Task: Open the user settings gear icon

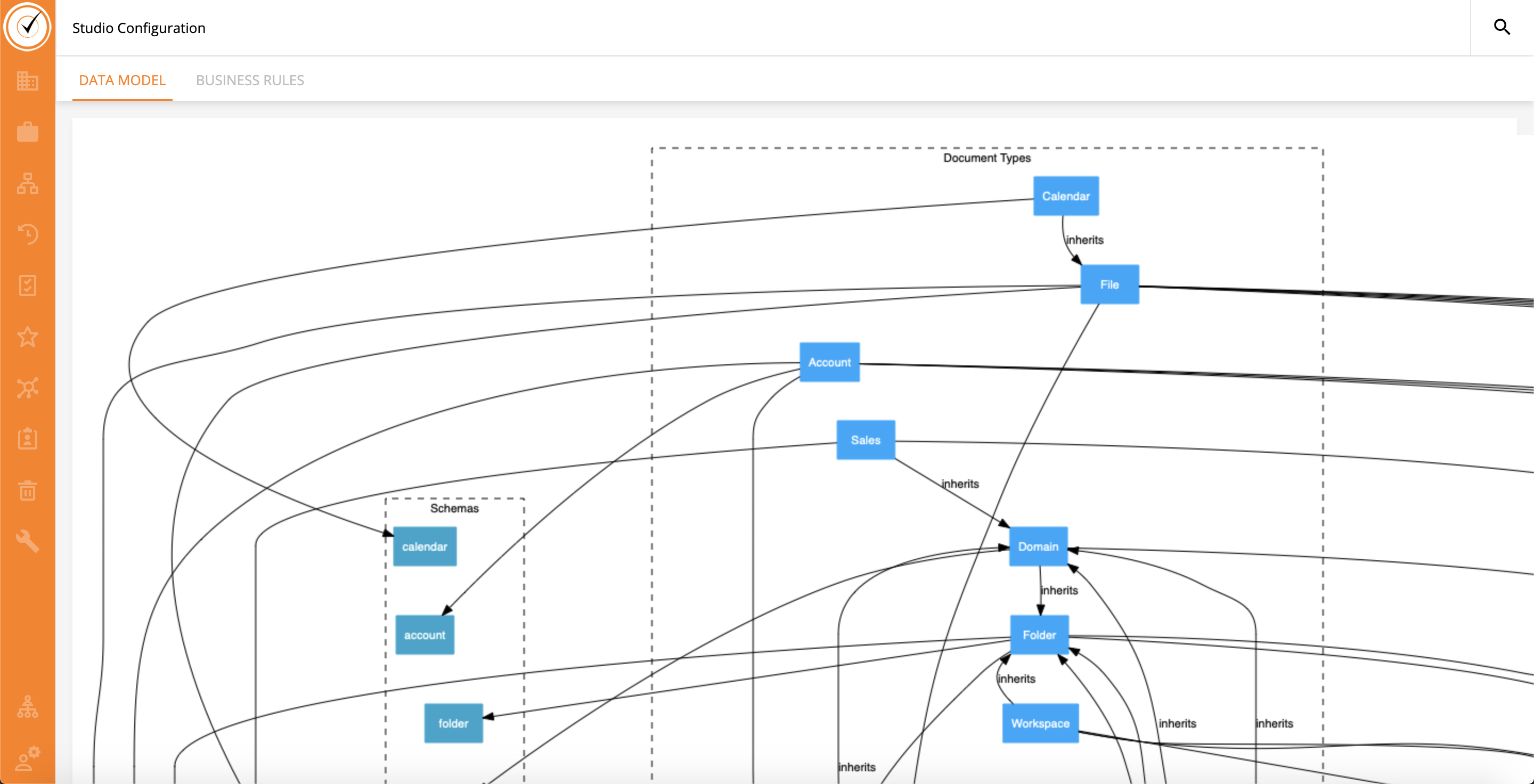Action: coord(27,758)
